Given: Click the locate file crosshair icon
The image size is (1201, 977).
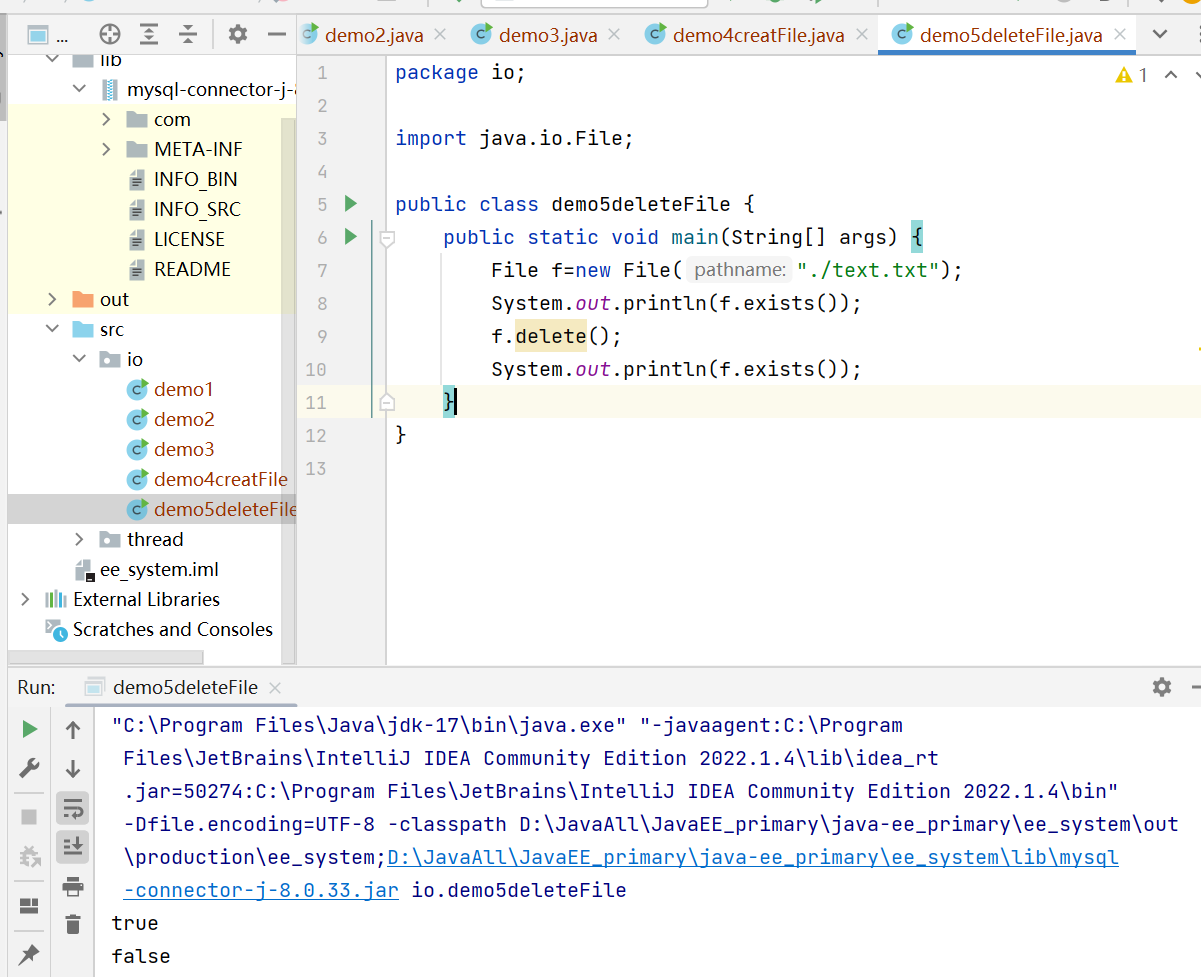Looking at the screenshot, I should [x=110, y=35].
